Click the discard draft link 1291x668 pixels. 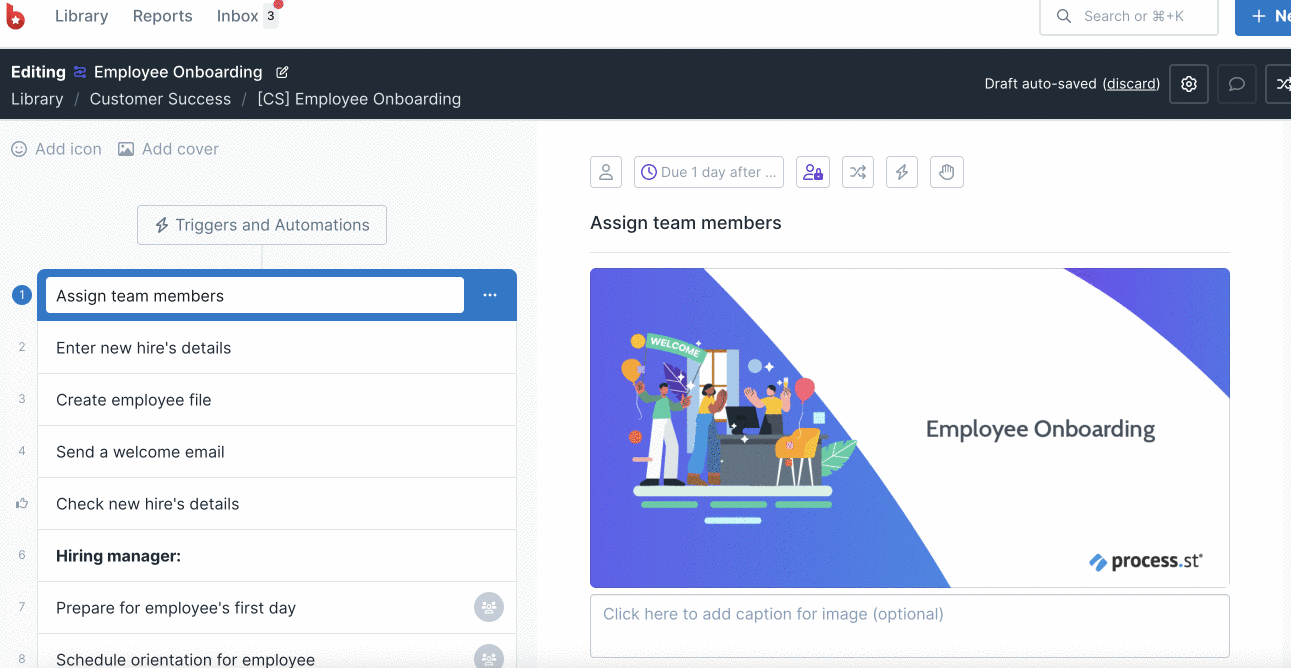click(x=1132, y=84)
